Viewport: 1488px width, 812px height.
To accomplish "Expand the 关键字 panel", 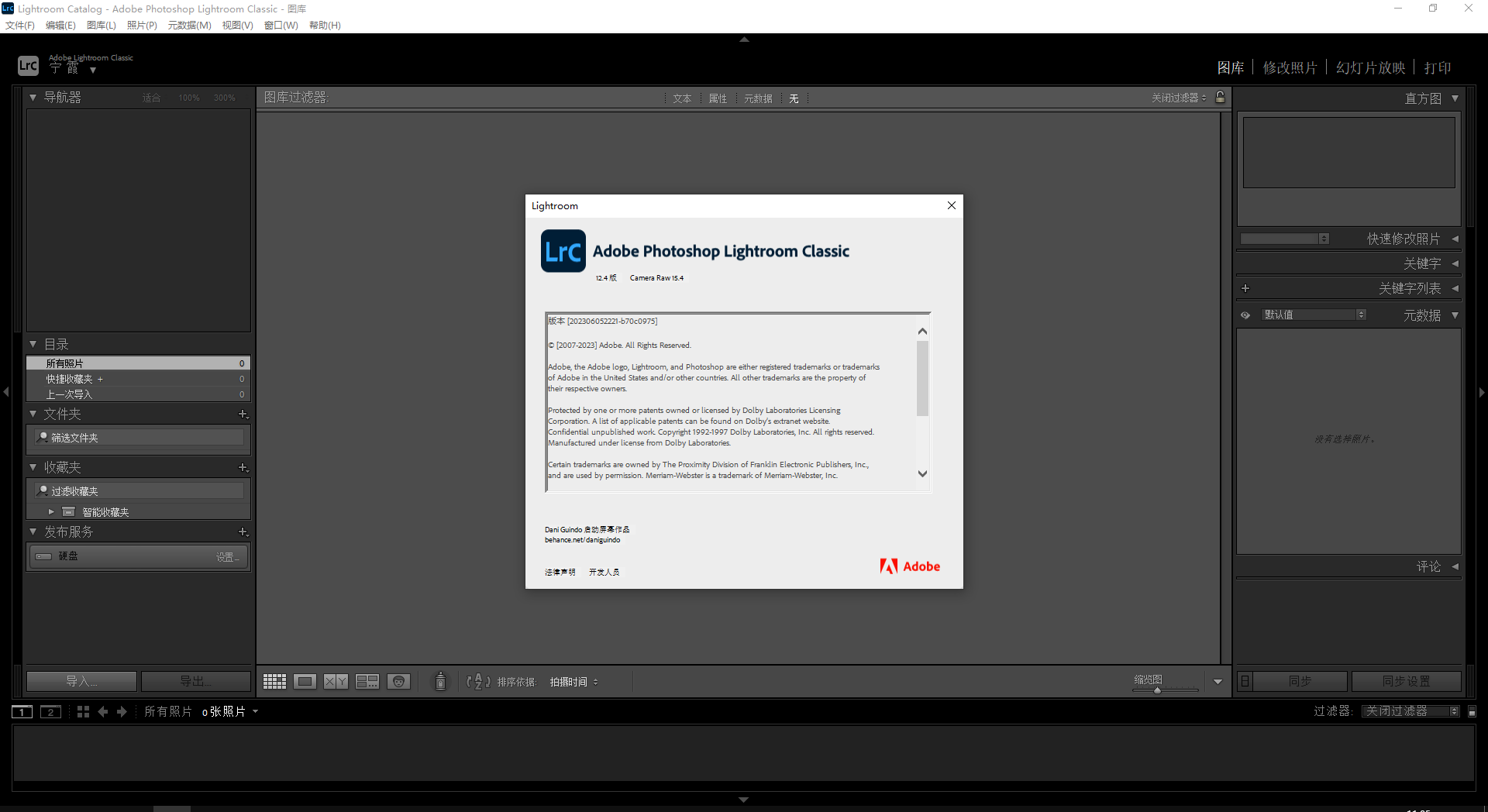I will [1455, 263].
